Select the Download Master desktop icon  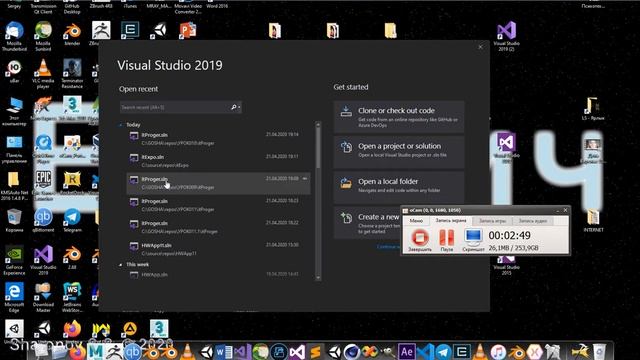[43, 298]
